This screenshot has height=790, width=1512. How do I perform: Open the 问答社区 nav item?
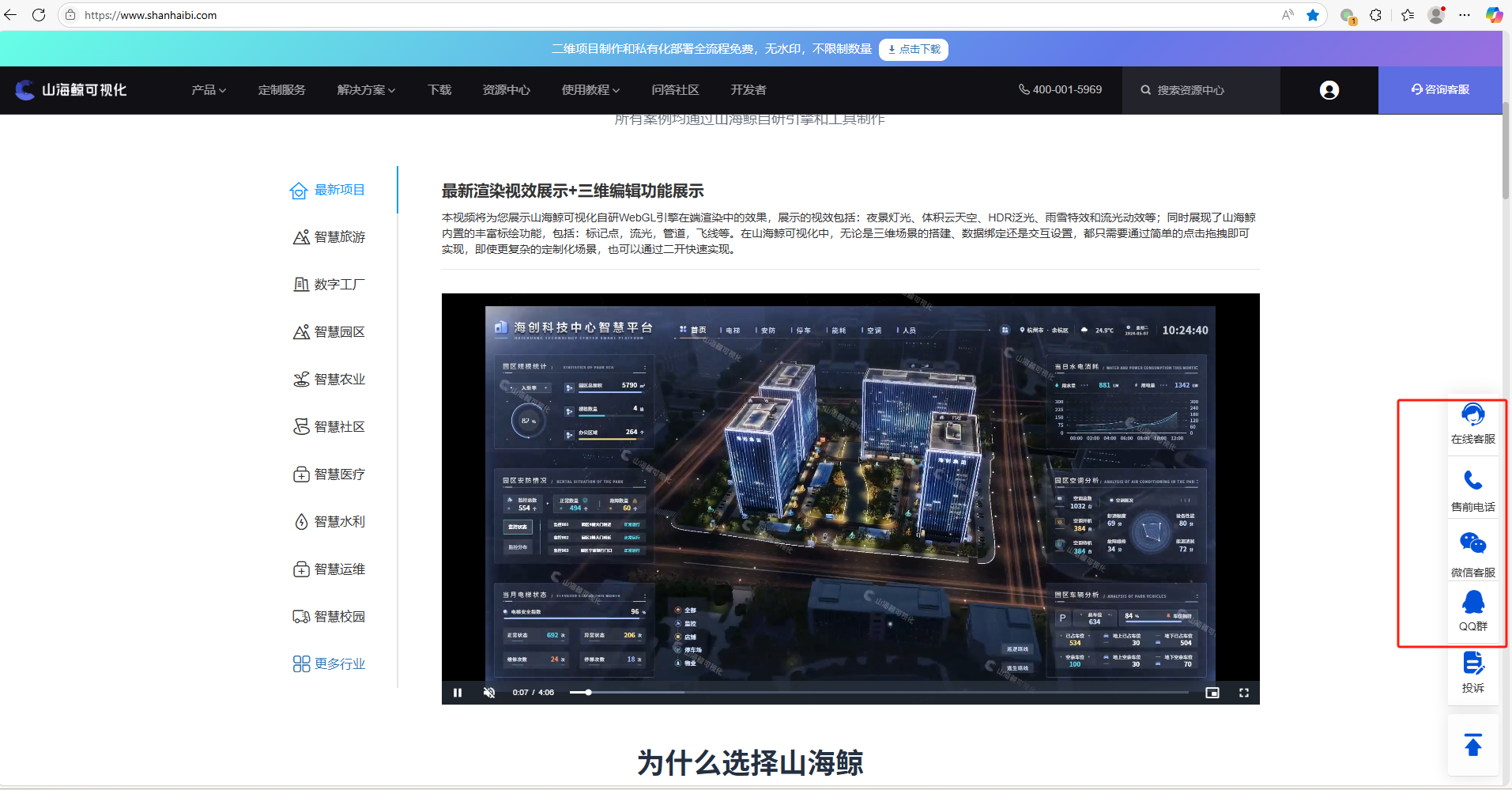(x=675, y=90)
